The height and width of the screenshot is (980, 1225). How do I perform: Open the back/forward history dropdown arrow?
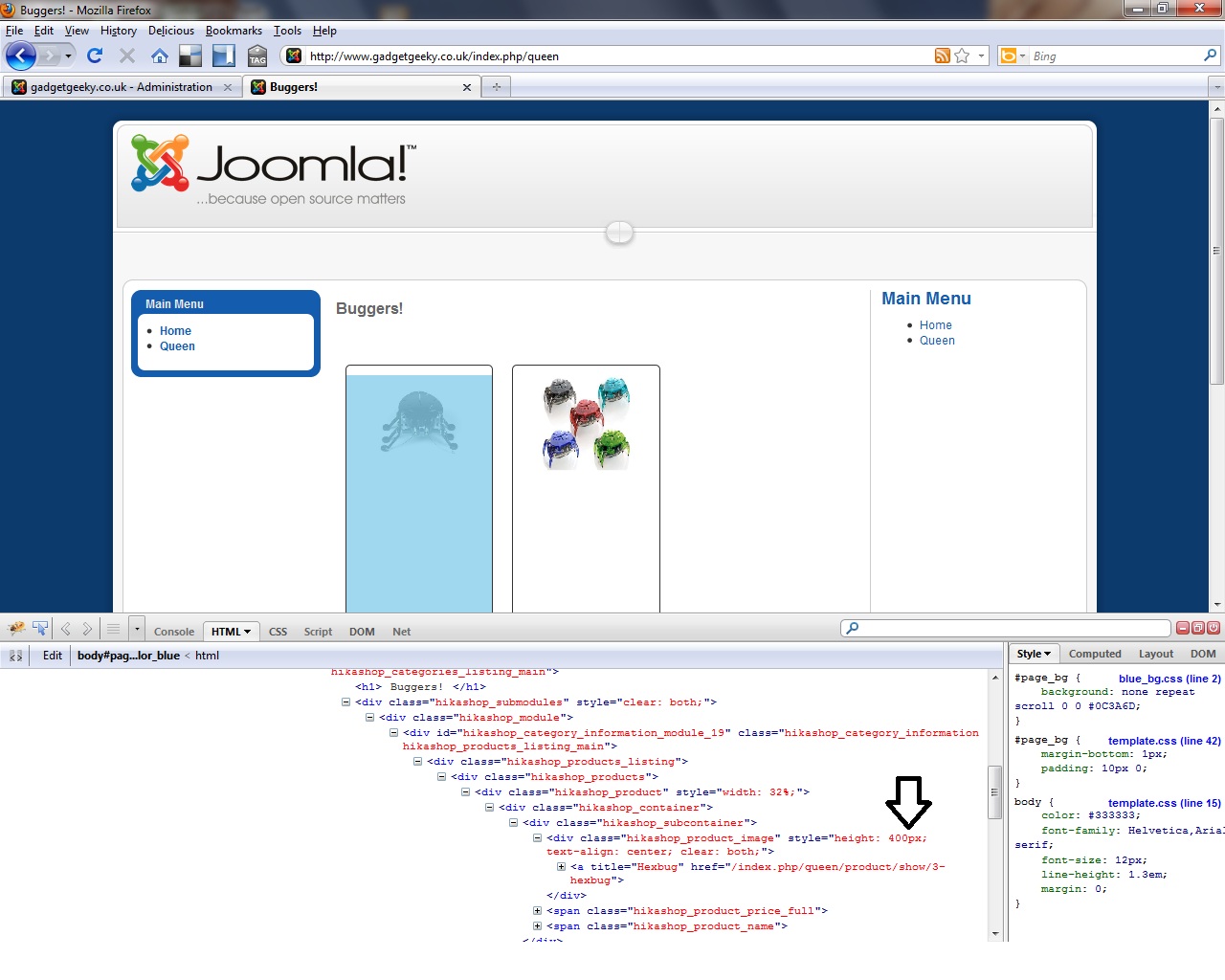click(68, 56)
